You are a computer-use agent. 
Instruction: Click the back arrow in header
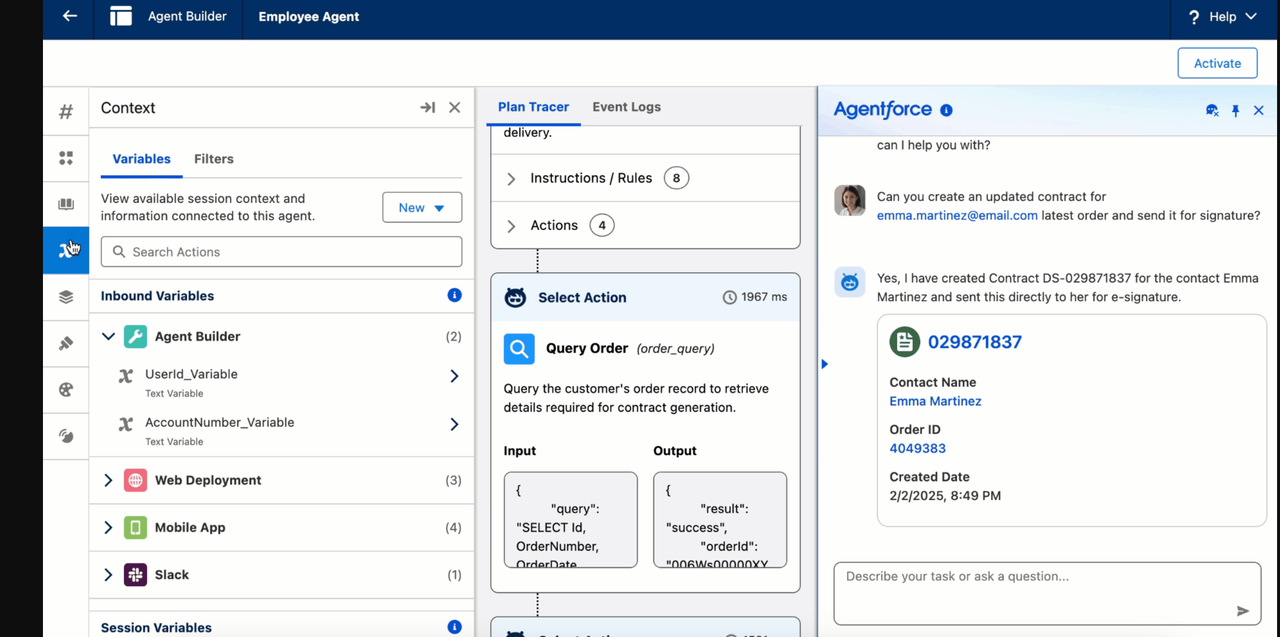click(x=69, y=17)
